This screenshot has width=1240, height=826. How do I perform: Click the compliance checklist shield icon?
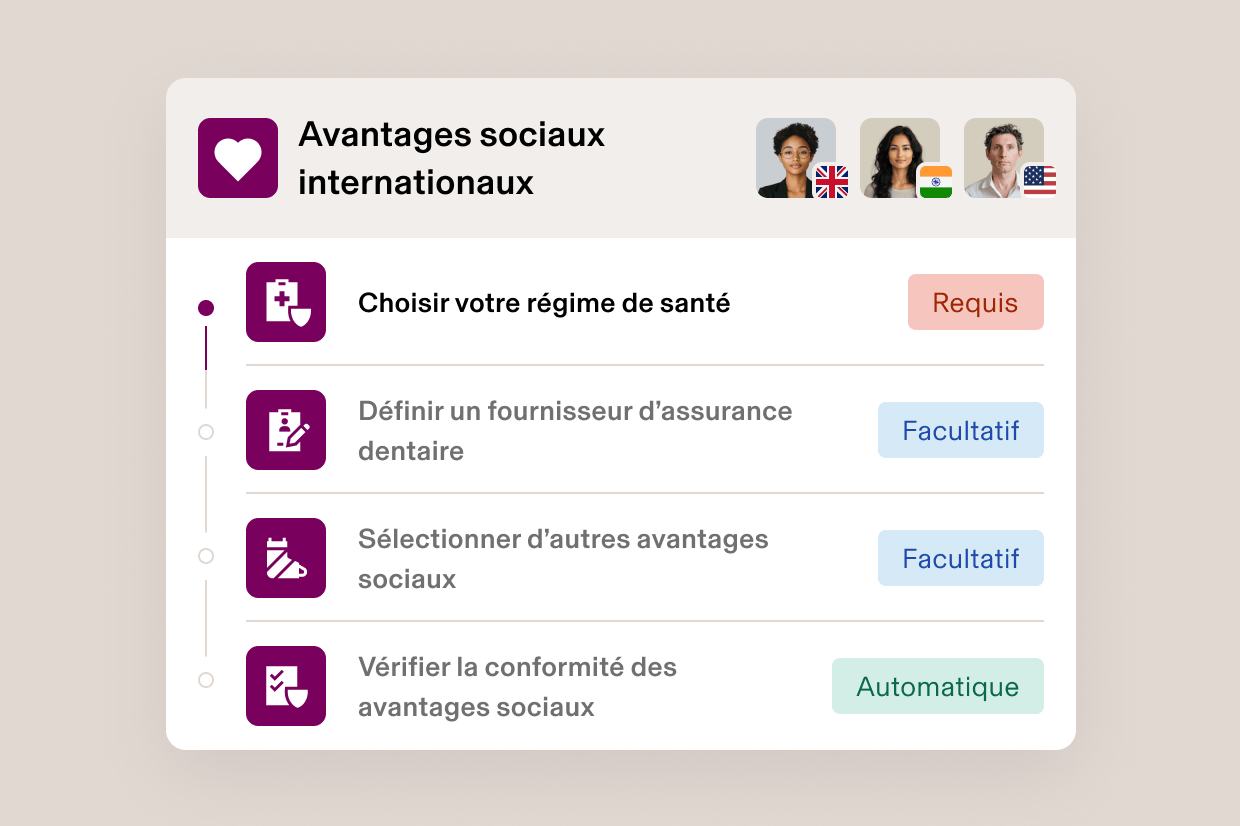pos(286,686)
